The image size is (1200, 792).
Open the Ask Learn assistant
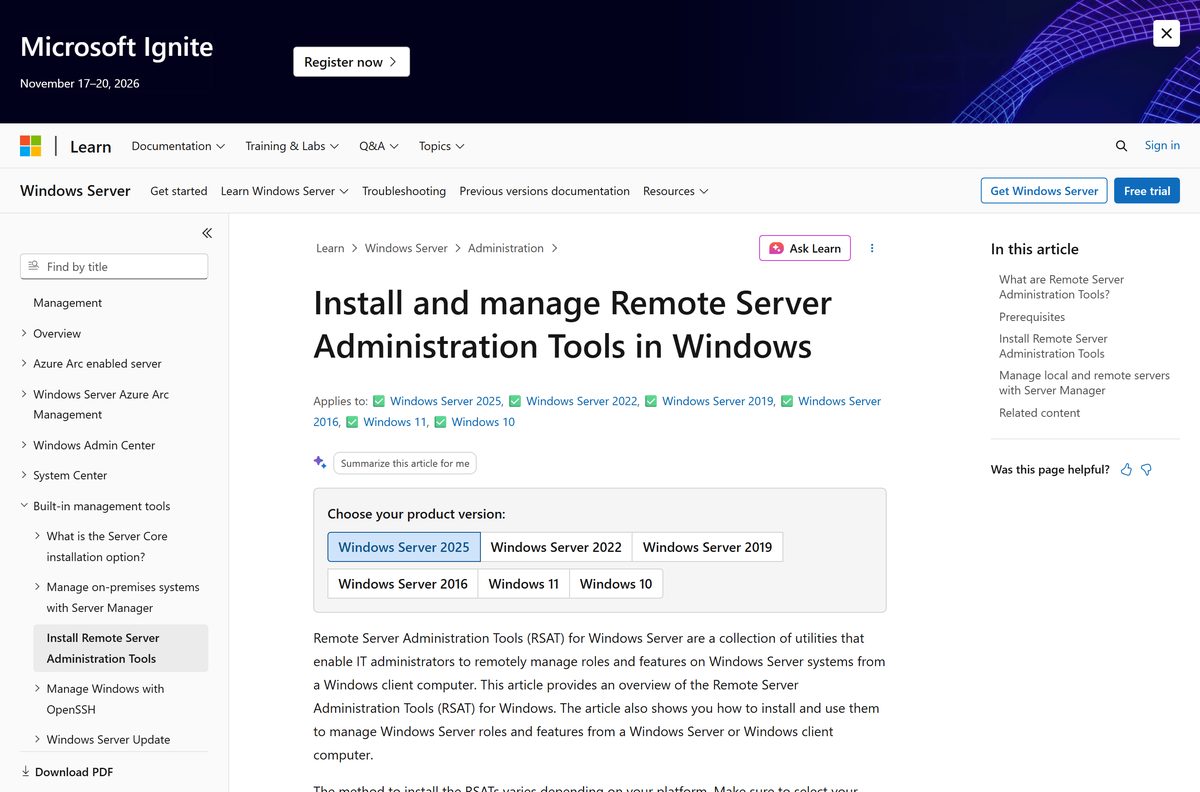point(805,248)
